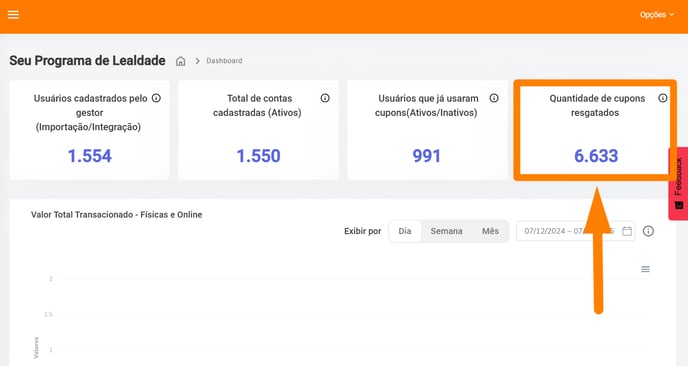This screenshot has width=688, height=366.
Task: Switch chart view to Mês
Action: point(490,231)
